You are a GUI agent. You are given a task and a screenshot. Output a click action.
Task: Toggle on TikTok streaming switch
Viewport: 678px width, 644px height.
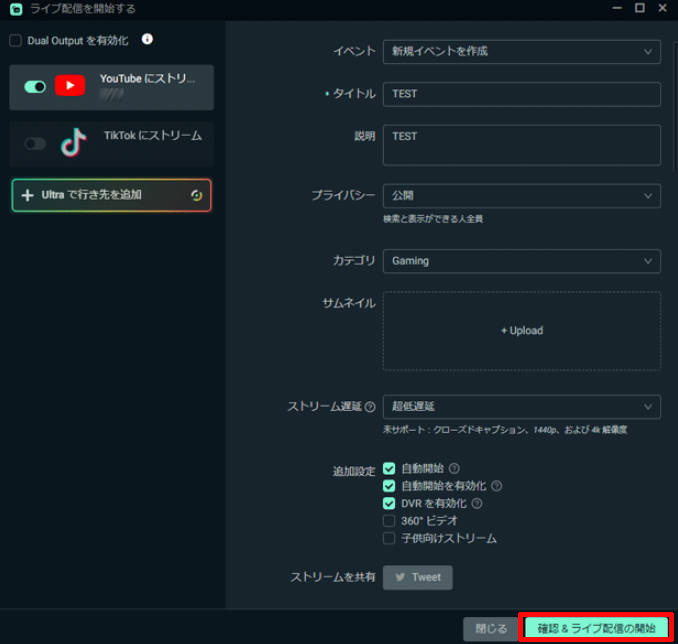coord(35,144)
